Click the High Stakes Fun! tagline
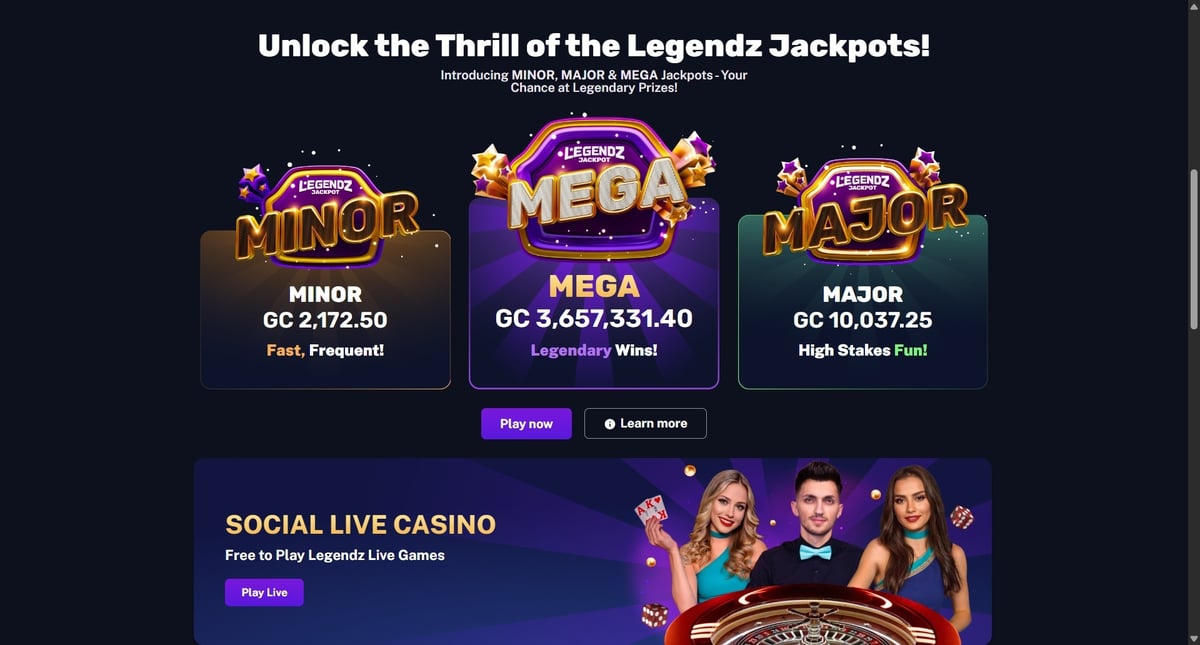Screen dimensions: 1200x645 tap(863, 351)
